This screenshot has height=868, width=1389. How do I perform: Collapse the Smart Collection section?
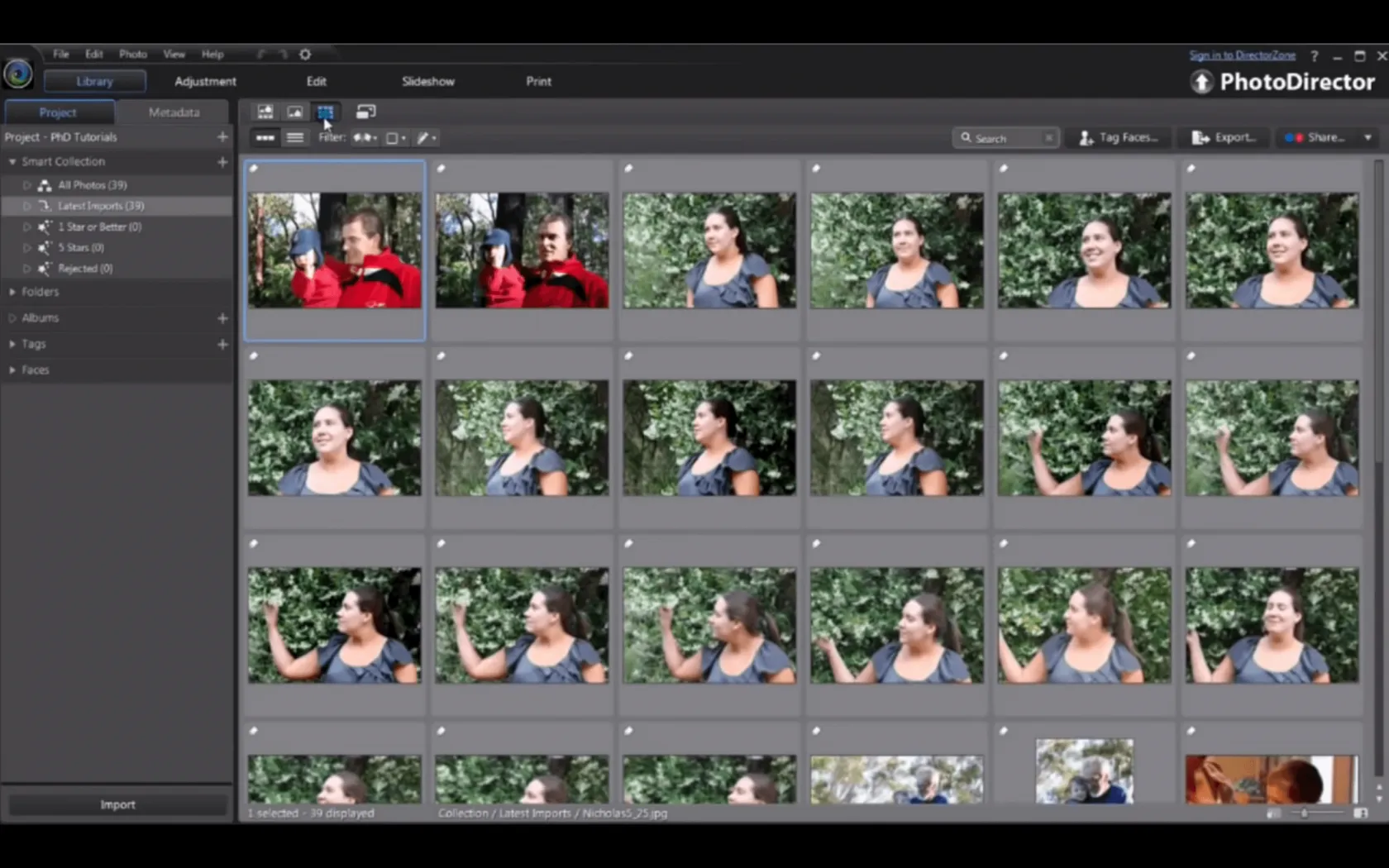click(x=12, y=162)
